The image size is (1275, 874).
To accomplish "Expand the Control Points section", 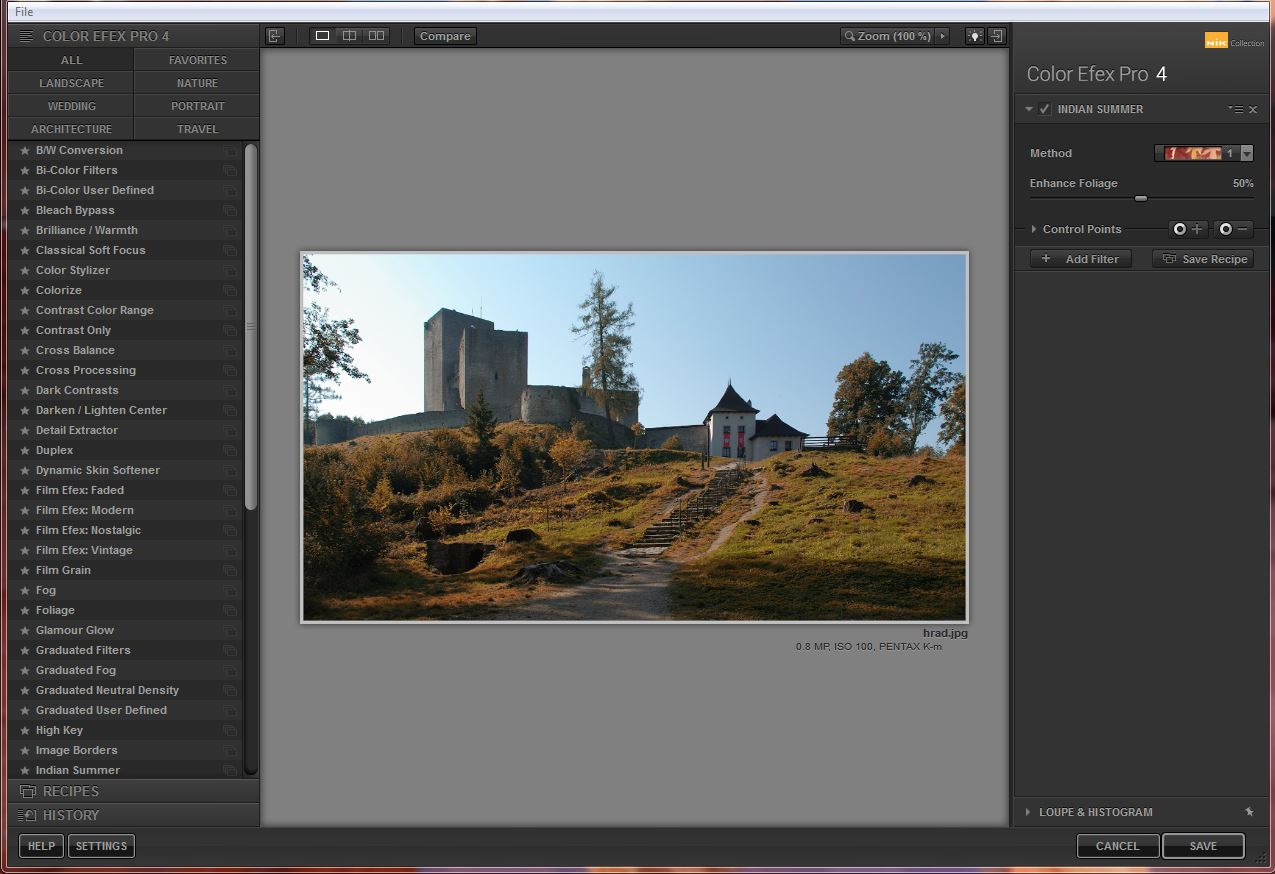I will click(x=1034, y=229).
